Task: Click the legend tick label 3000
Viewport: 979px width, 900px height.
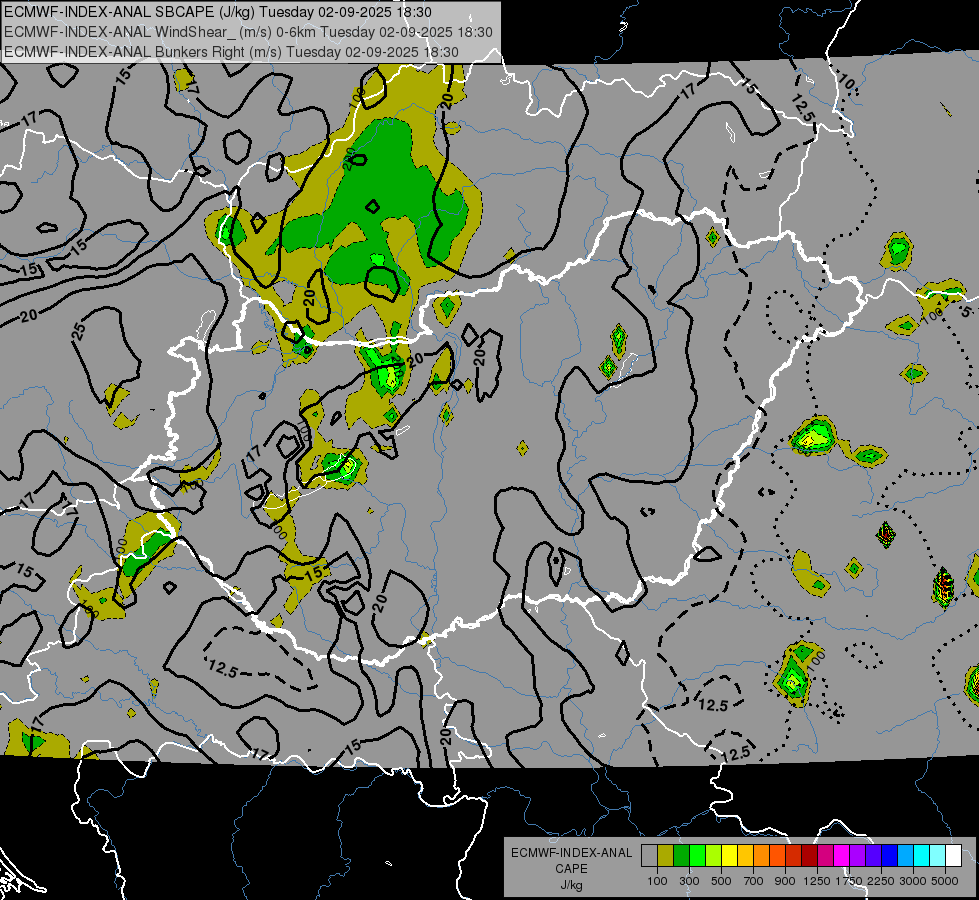Action: [x=913, y=881]
